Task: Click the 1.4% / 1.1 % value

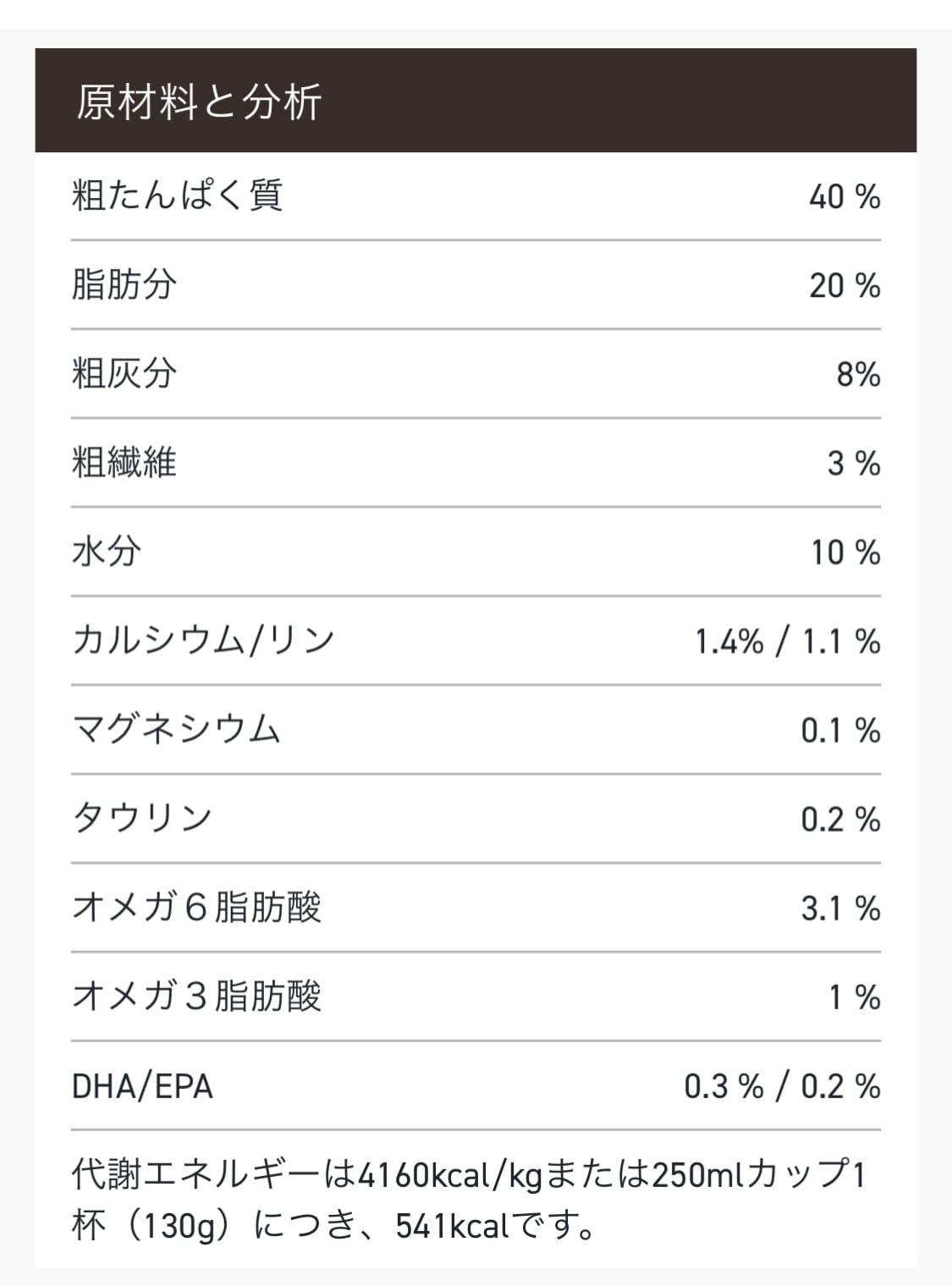Action: coord(787,642)
